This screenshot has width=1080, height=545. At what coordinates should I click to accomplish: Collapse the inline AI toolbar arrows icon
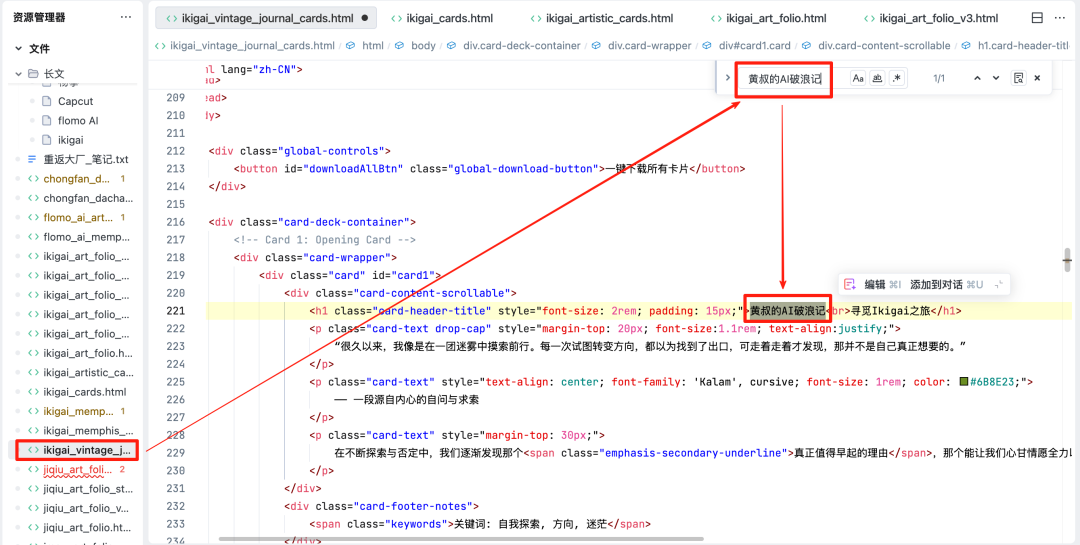point(998,284)
